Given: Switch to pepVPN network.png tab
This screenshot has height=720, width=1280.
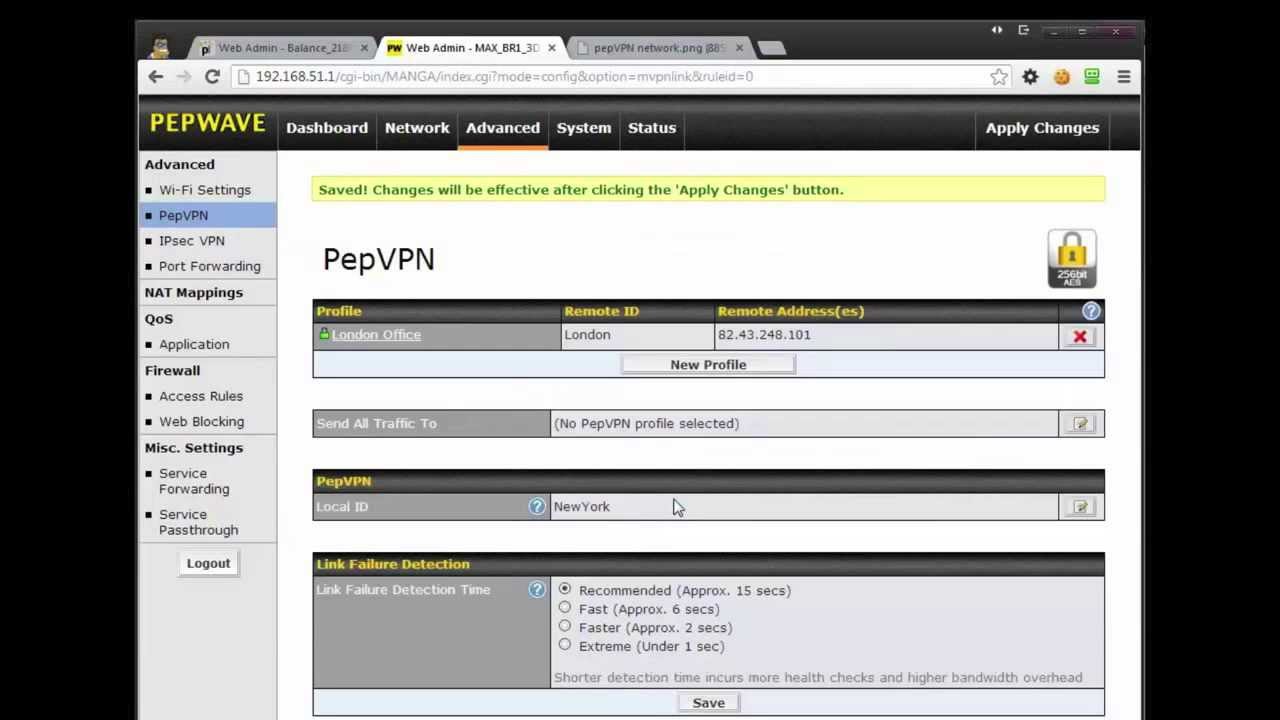Looking at the screenshot, I should tap(660, 48).
